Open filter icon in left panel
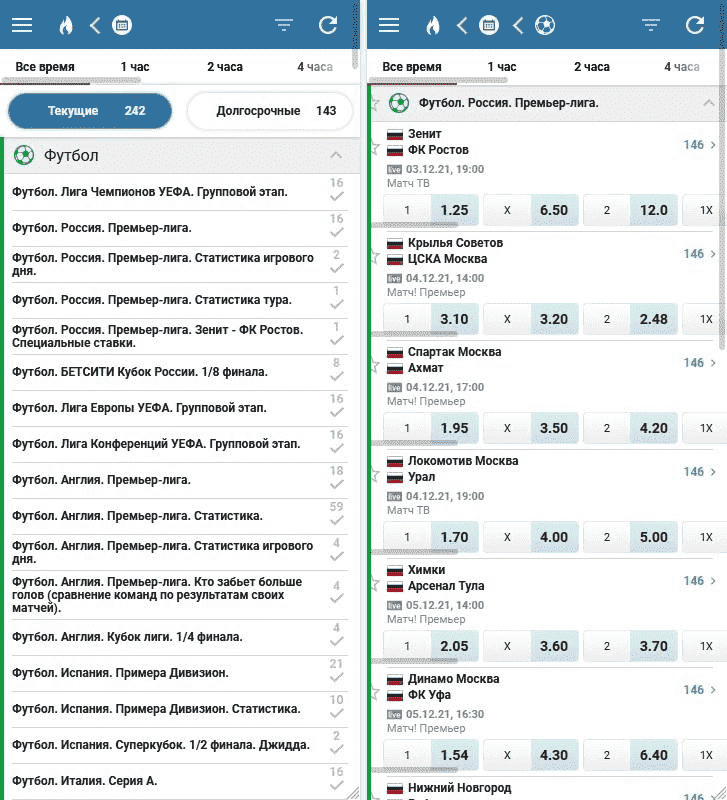This screenshot has height=800, width=727. click(284, 25)
